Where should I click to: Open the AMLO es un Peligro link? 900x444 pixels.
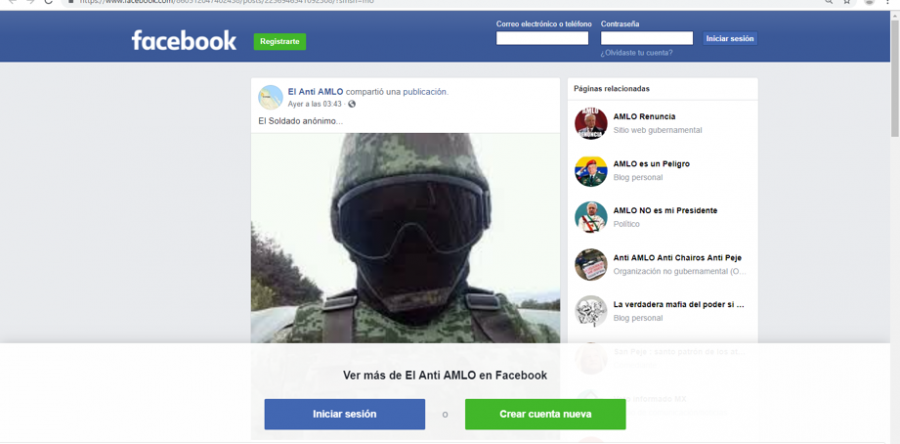[x=651, y=163]
